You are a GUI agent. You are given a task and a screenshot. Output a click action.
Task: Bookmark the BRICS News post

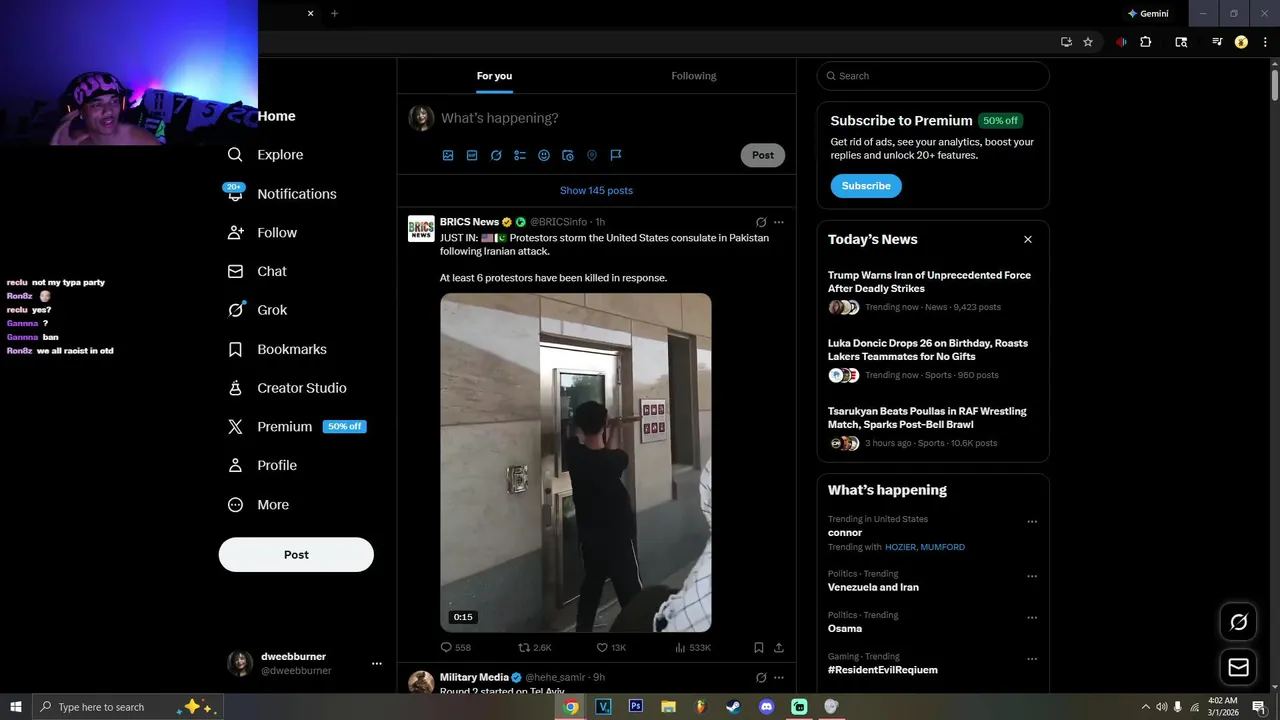pyautogui.click(x=759, y=648)
